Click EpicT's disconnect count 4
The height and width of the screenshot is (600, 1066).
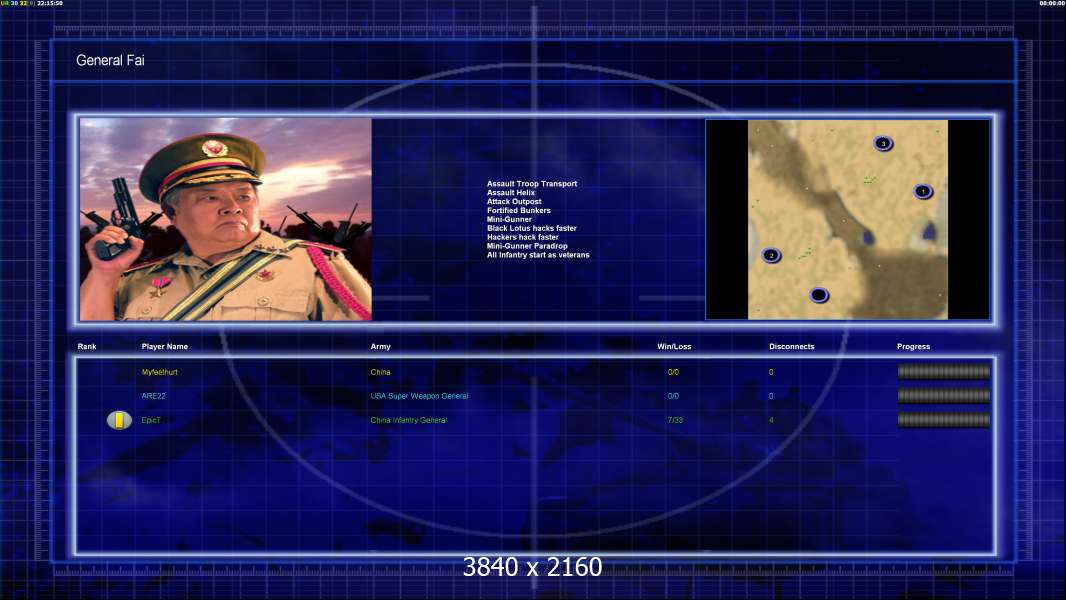point(771,421)
